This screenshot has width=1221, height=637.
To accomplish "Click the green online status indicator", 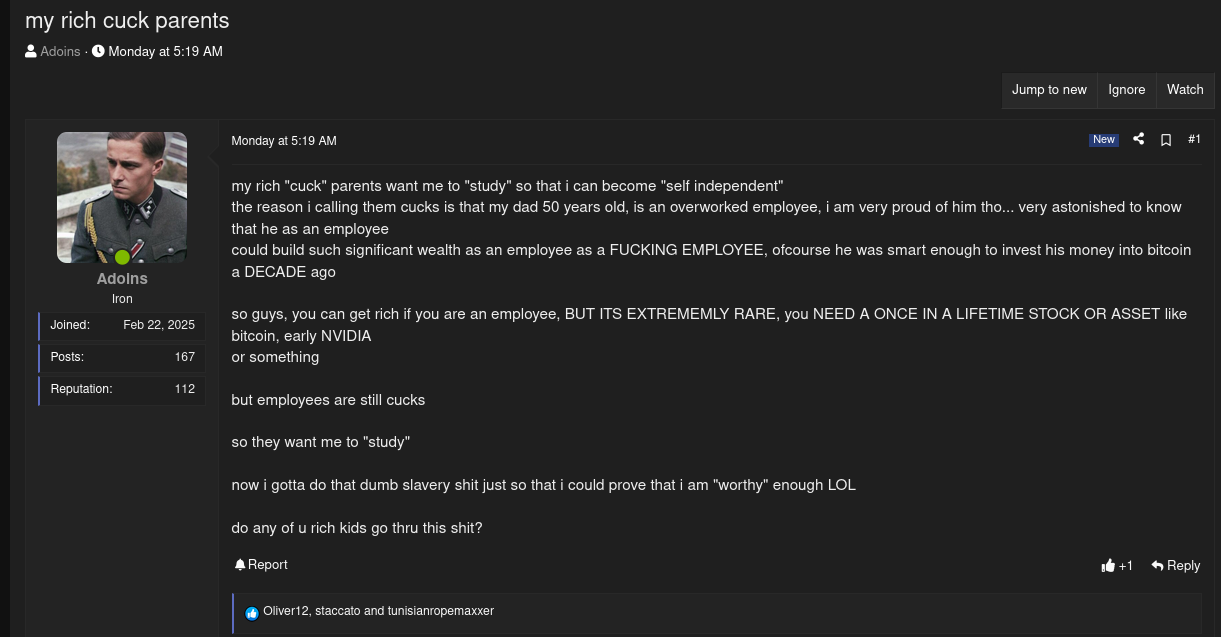I will (122, 258).
